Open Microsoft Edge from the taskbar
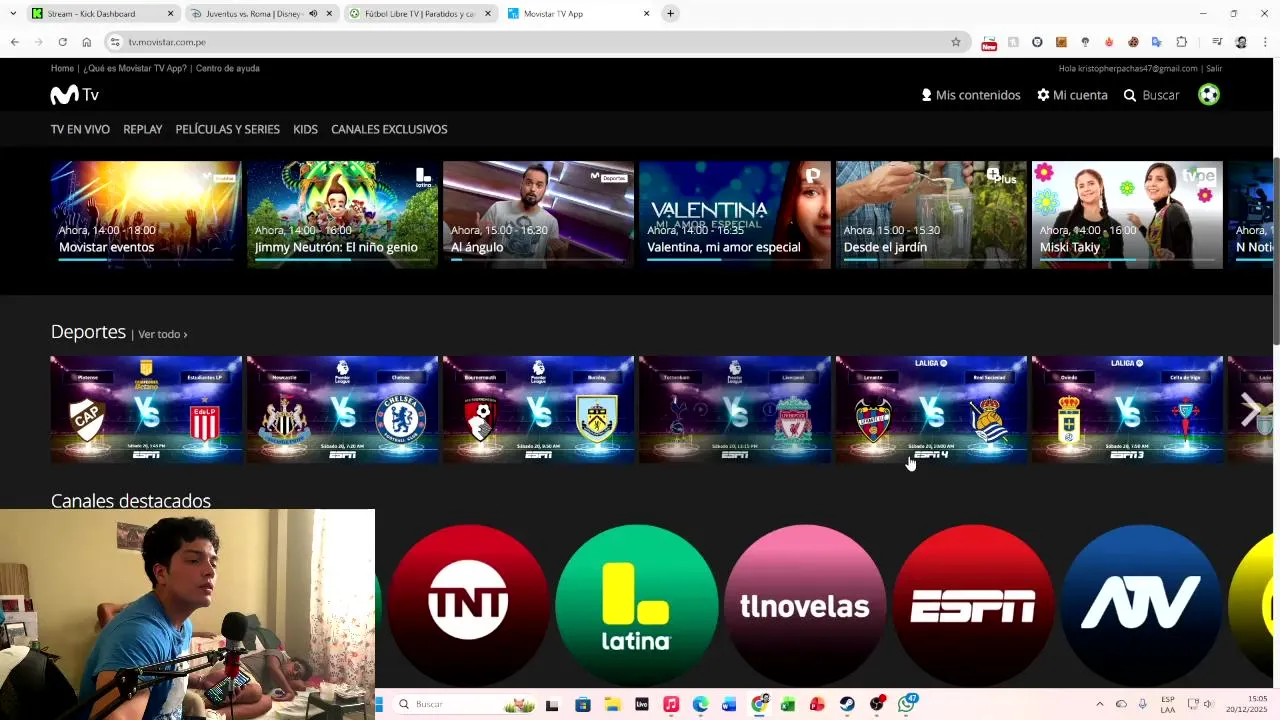The height and width of the screenshot is (720, 1280). (700, 705)
